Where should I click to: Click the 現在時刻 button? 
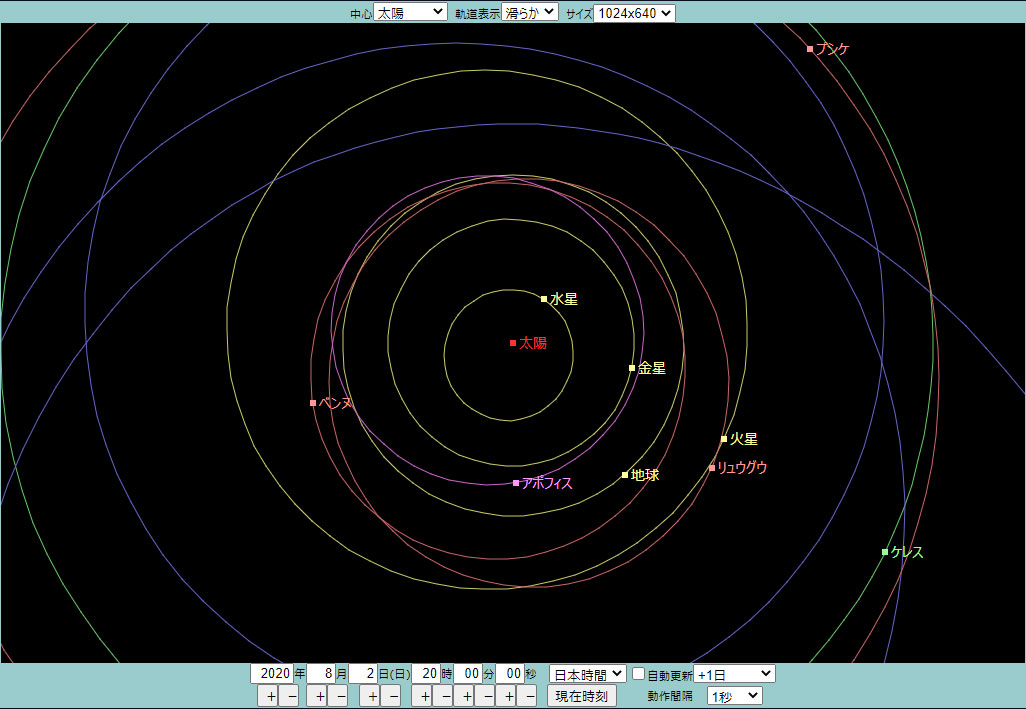(x=581, y=696)
